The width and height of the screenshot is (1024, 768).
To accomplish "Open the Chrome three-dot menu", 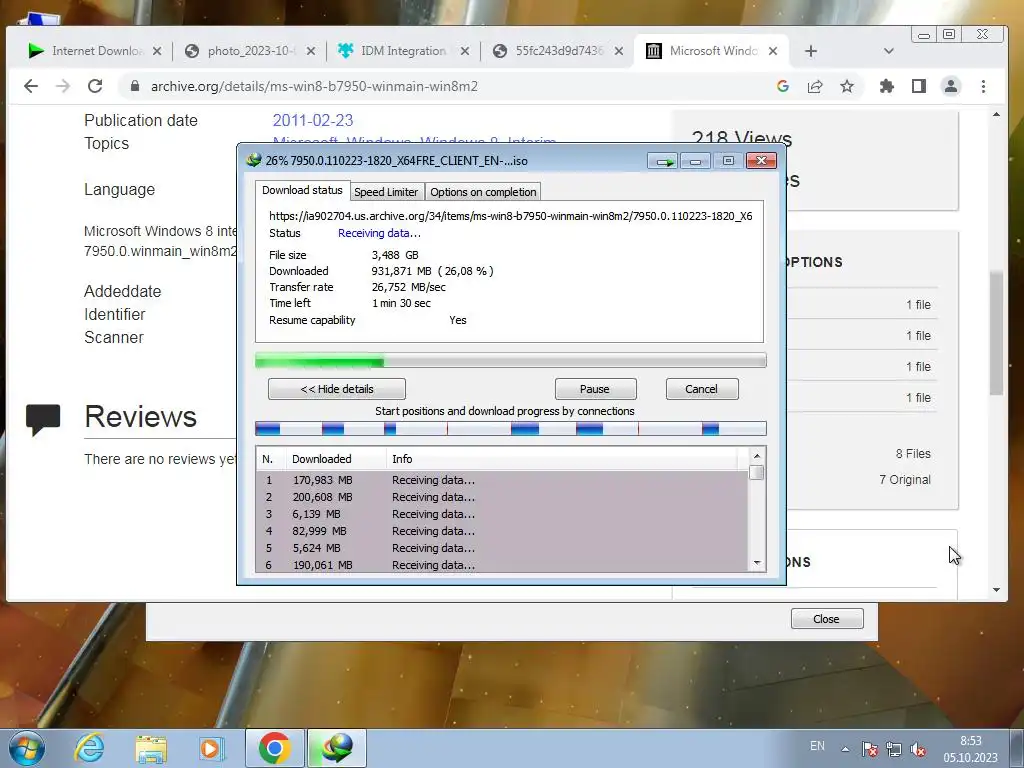I will click(983, 86).
